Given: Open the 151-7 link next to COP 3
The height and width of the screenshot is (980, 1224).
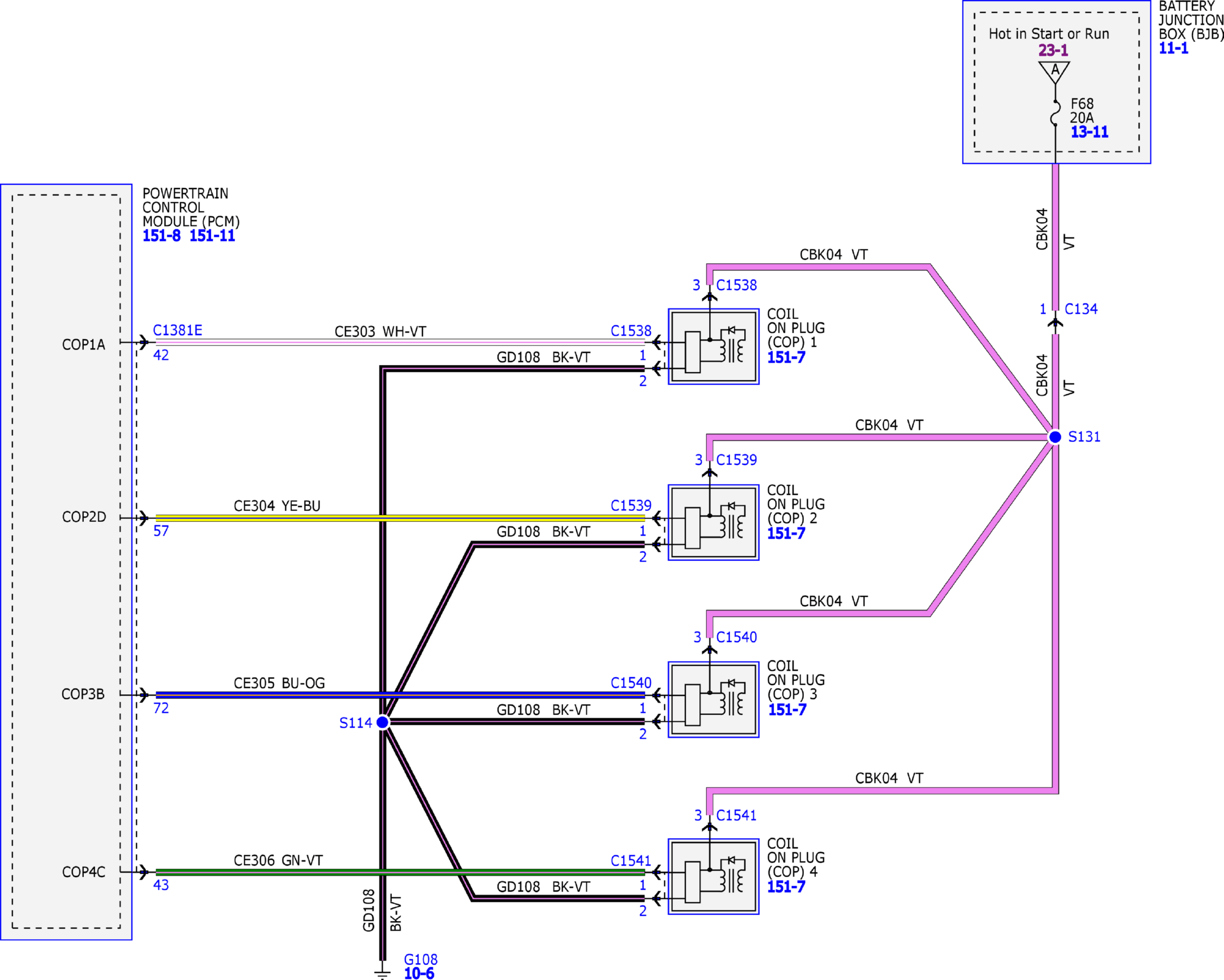Looking at the screenshot, I should coord(787,710).
